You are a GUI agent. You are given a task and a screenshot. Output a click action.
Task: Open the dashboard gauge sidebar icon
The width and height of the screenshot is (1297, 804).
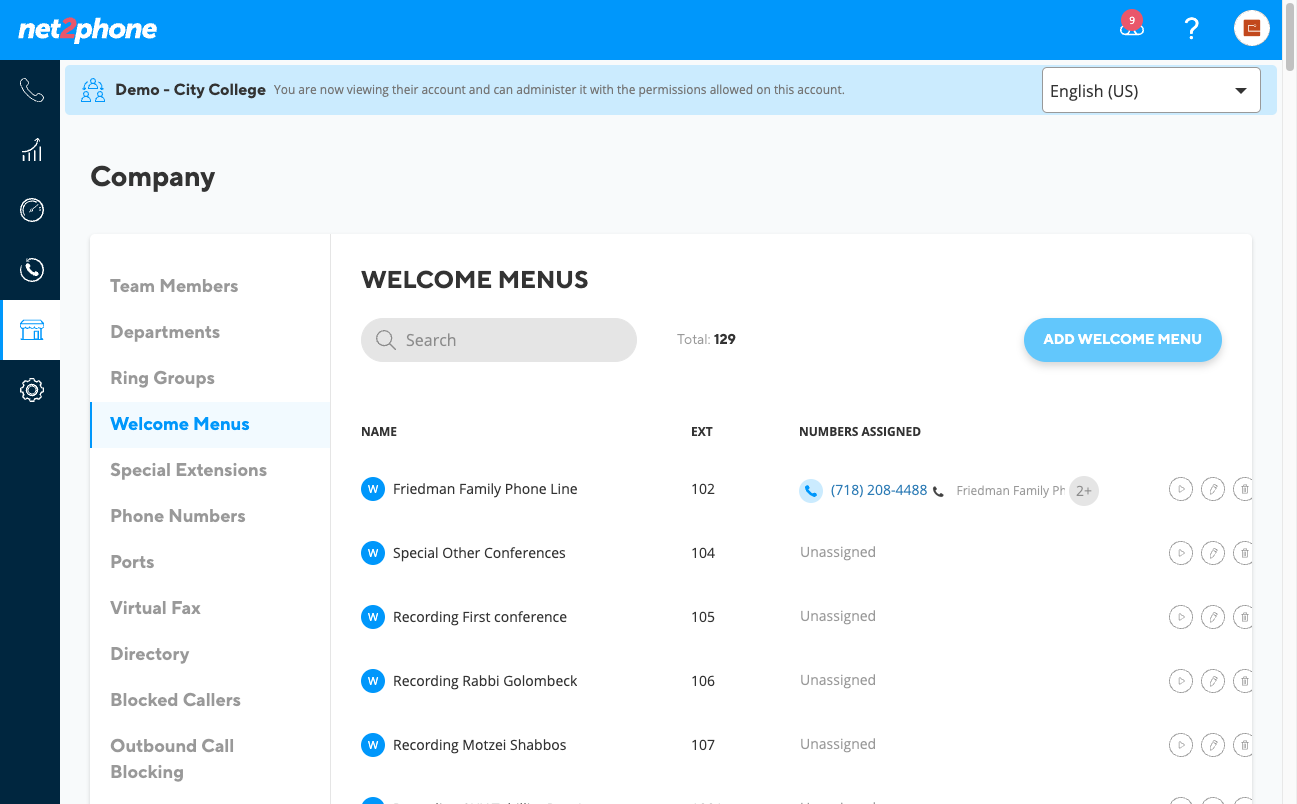click(x=31, y=210)
